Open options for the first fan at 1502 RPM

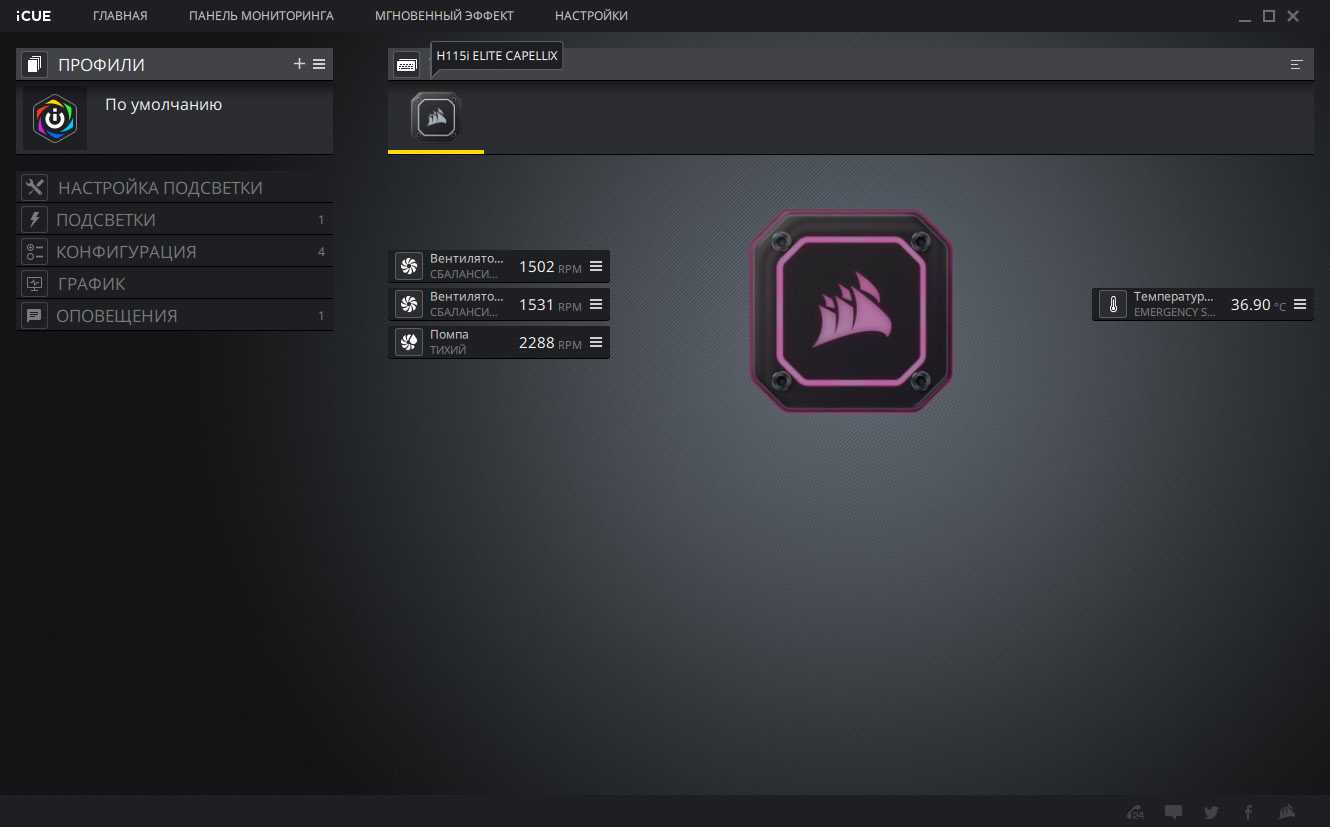point(596,266)
